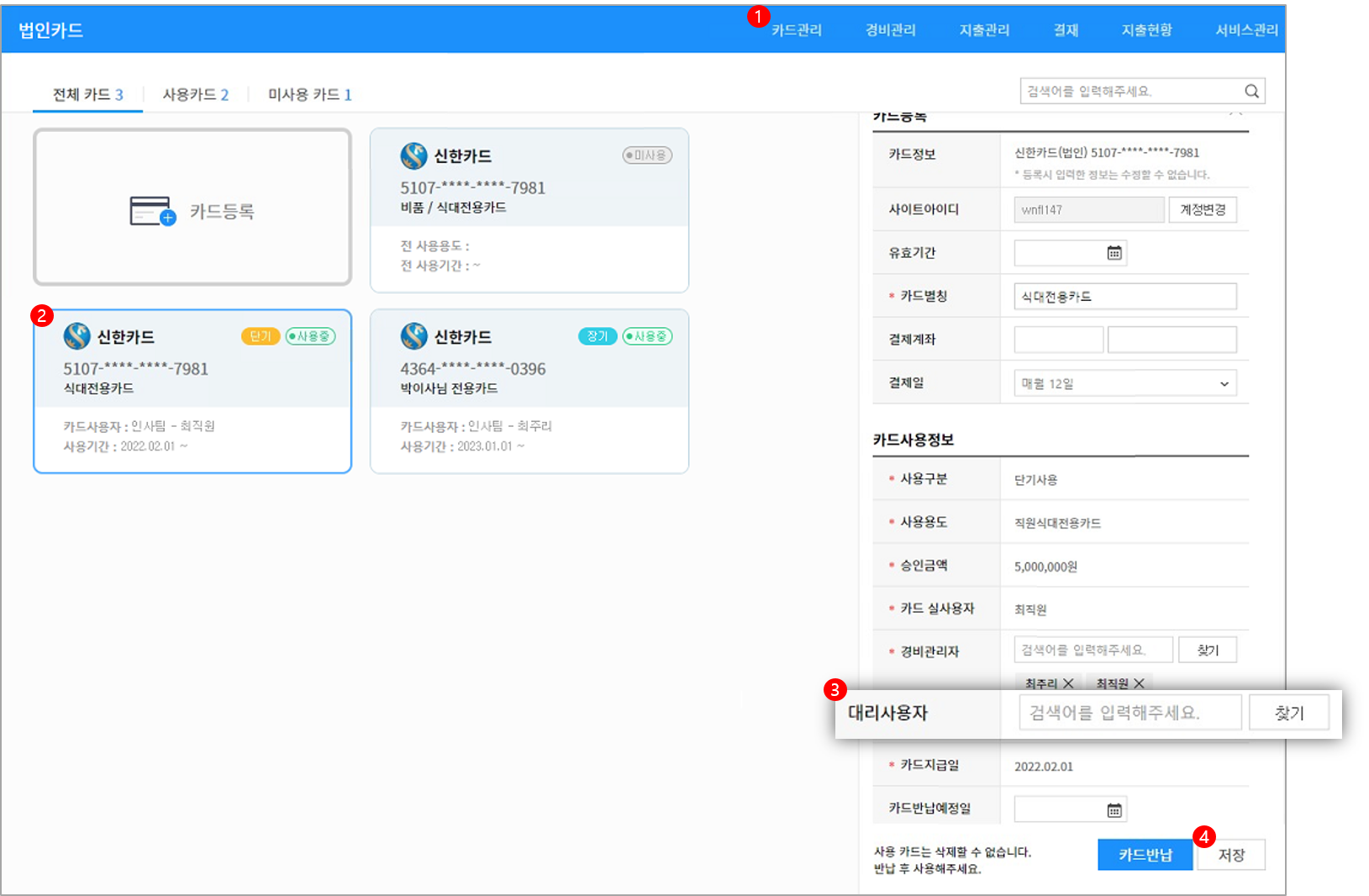
Task: Click the 카드별칭 text field
Action: [x=1124, y=297]
